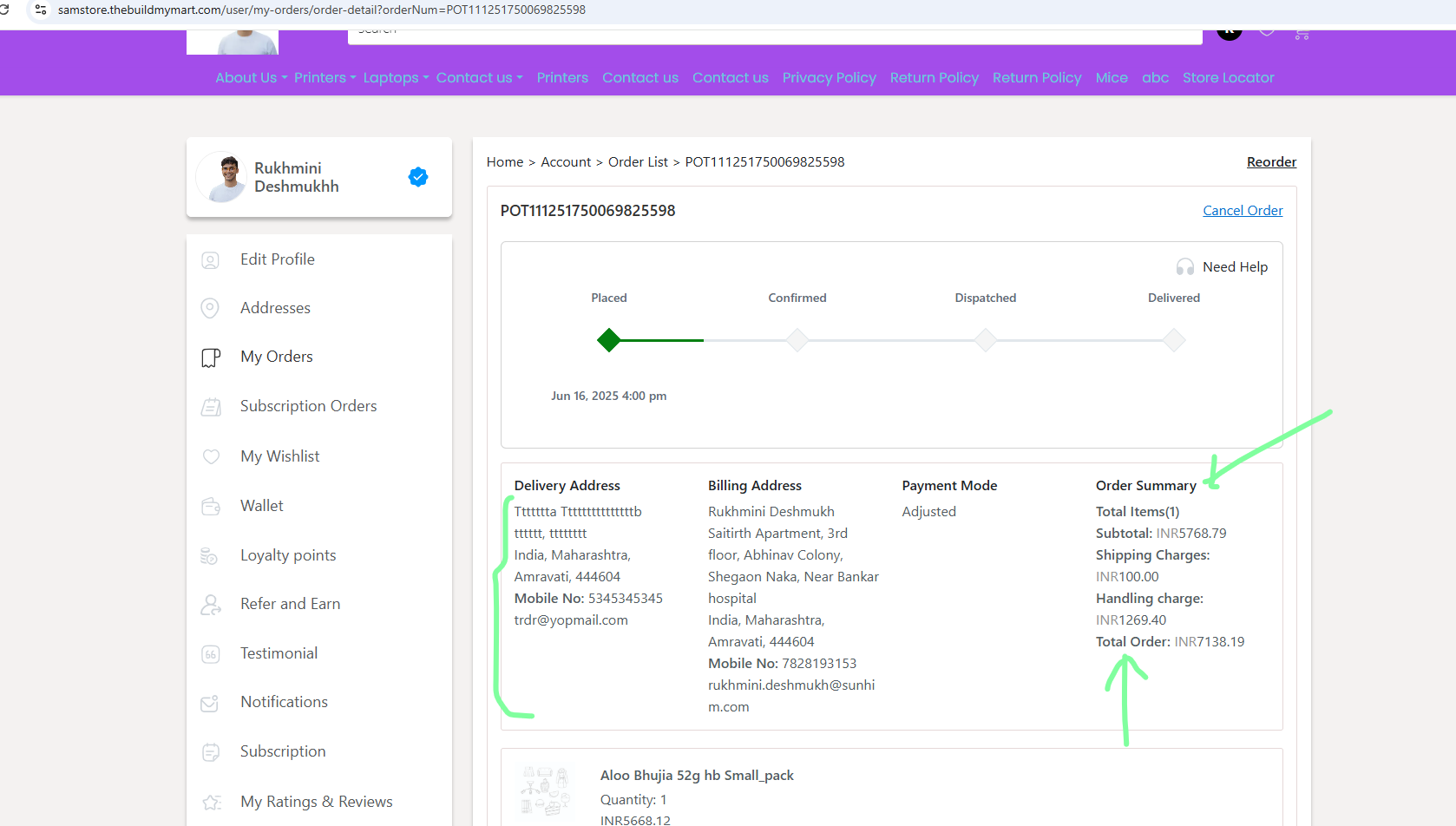The width and height of the screenshot is (1456, 826).
Task: Click the Total Items(1) line
Action: point(1138,512)
